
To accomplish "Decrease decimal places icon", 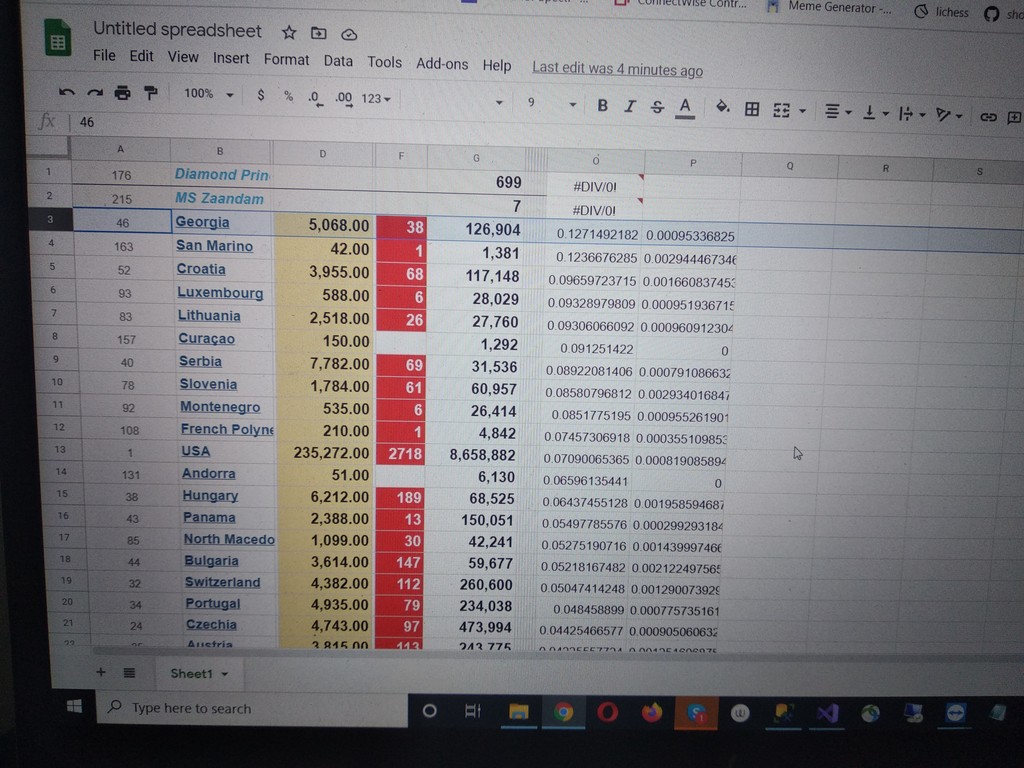I will pos(315,98).
